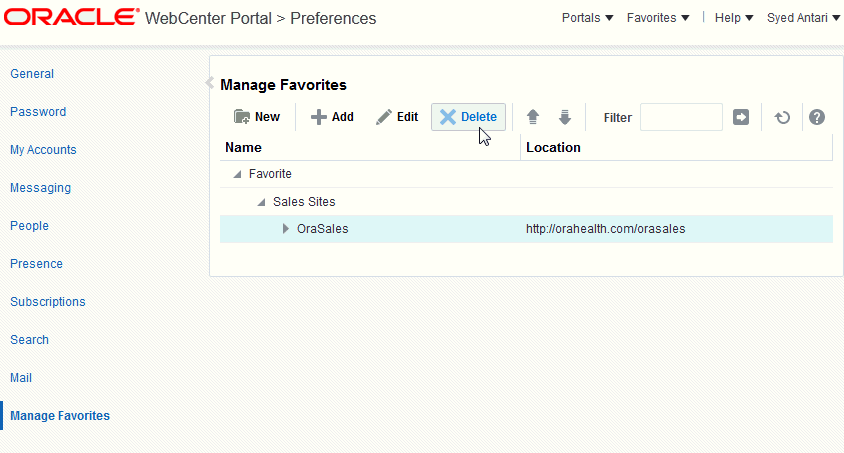Move selected favorite down with arrow icon
Image resolution: width=844 pixels, height=453 pixels.
point(565,117)
